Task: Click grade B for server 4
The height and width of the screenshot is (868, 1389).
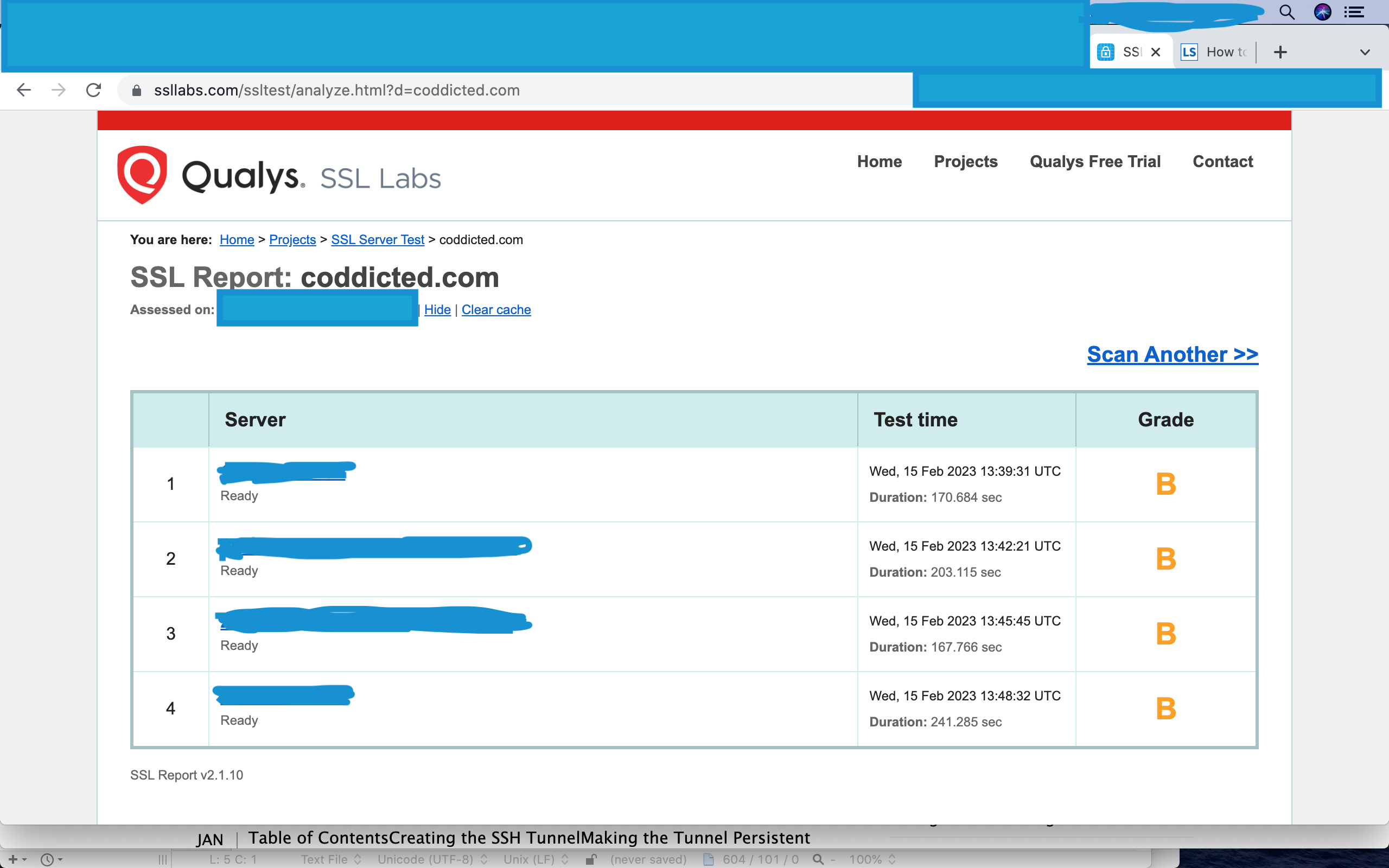Action: coord(1165,709)
